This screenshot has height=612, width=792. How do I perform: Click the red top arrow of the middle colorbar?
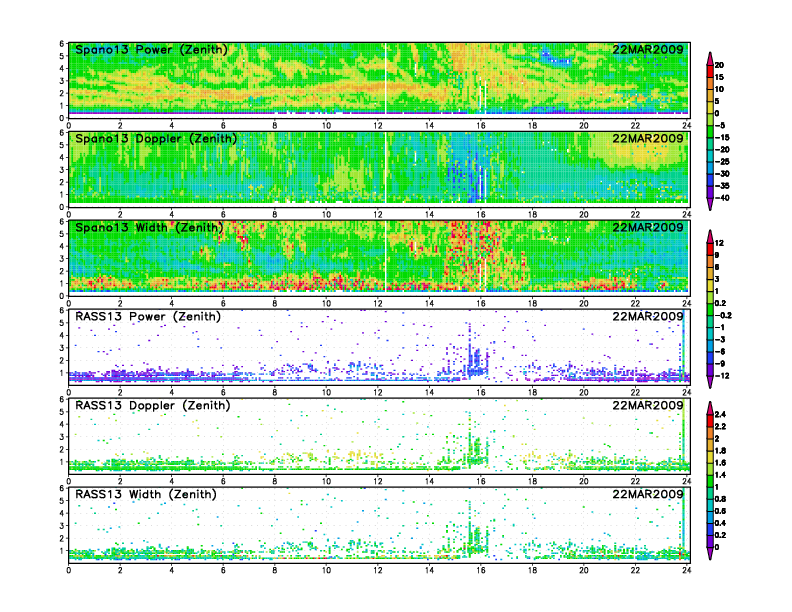pyautogui.click(x=709, y=235)
